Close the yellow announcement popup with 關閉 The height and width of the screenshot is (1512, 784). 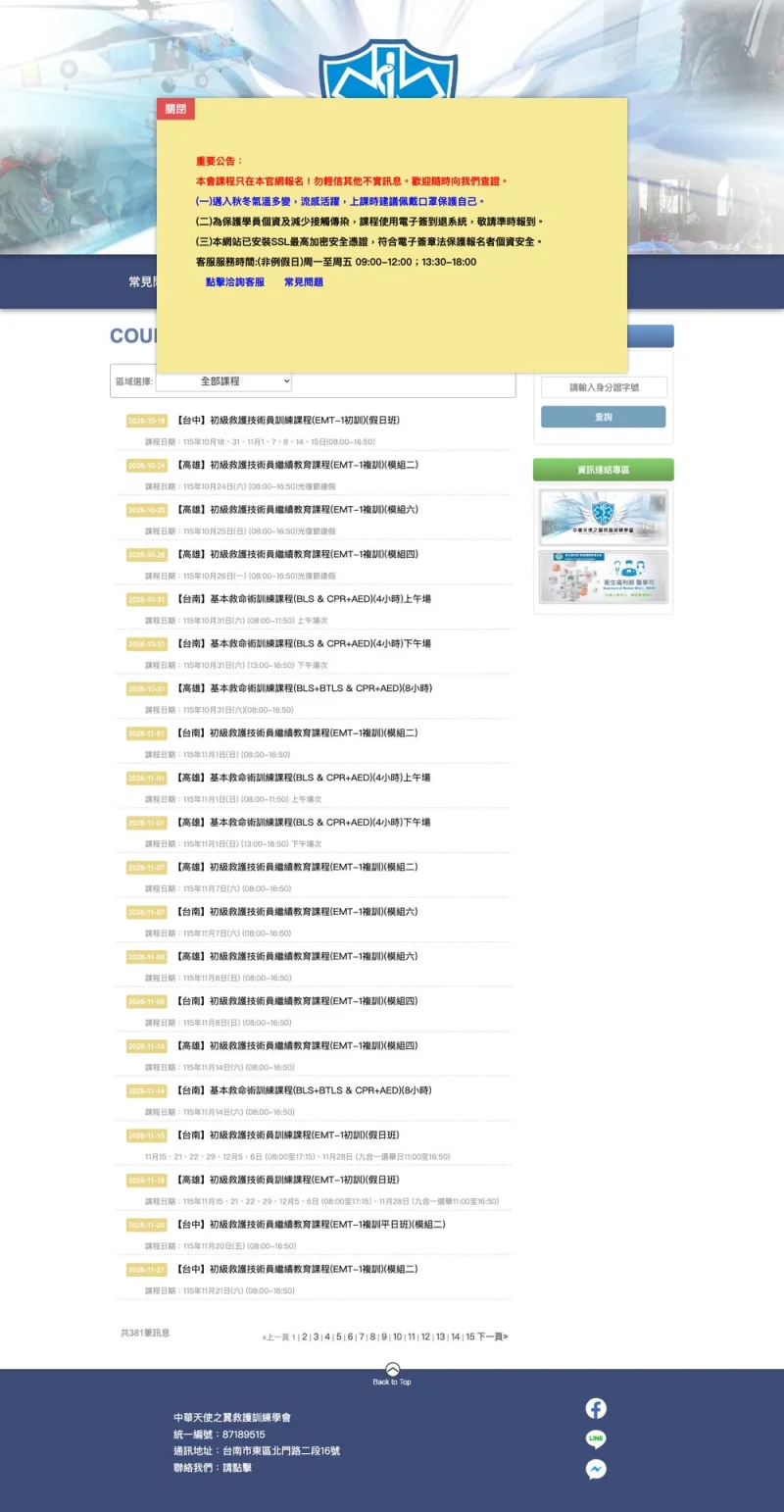pyautogui.click(x=175, y=109)
